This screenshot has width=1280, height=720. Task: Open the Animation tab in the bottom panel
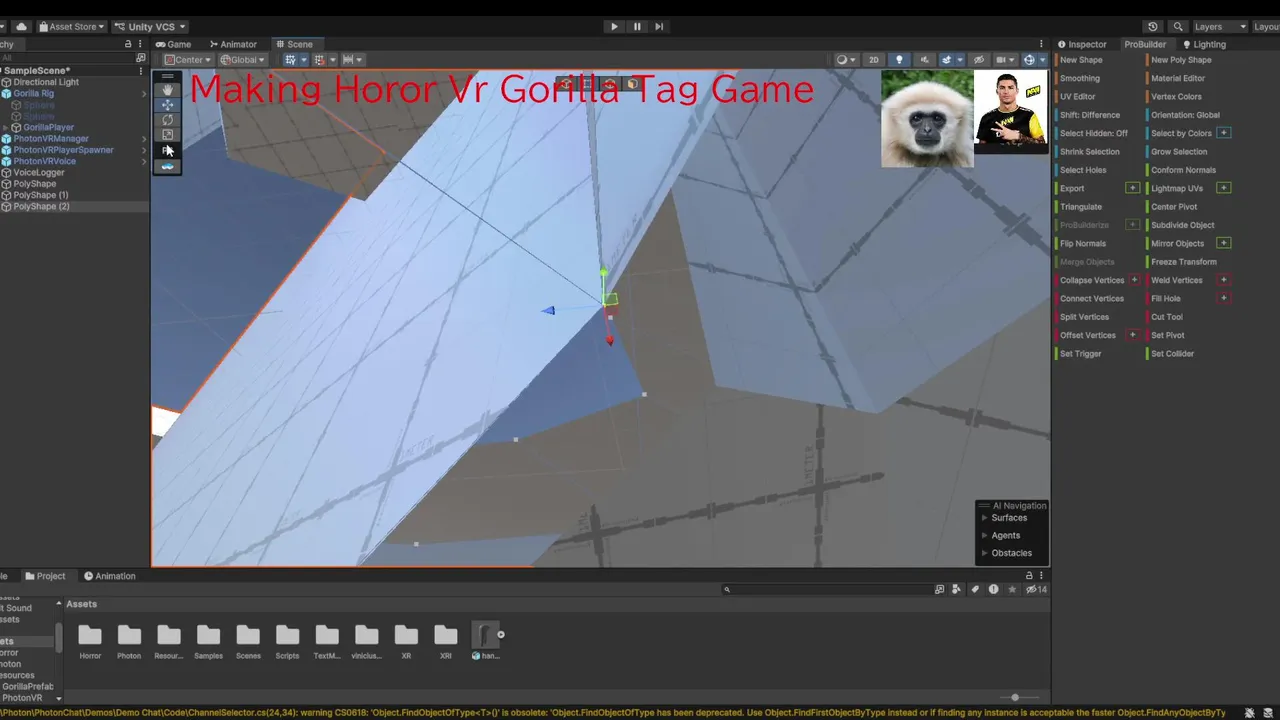[x=110, y=576]
